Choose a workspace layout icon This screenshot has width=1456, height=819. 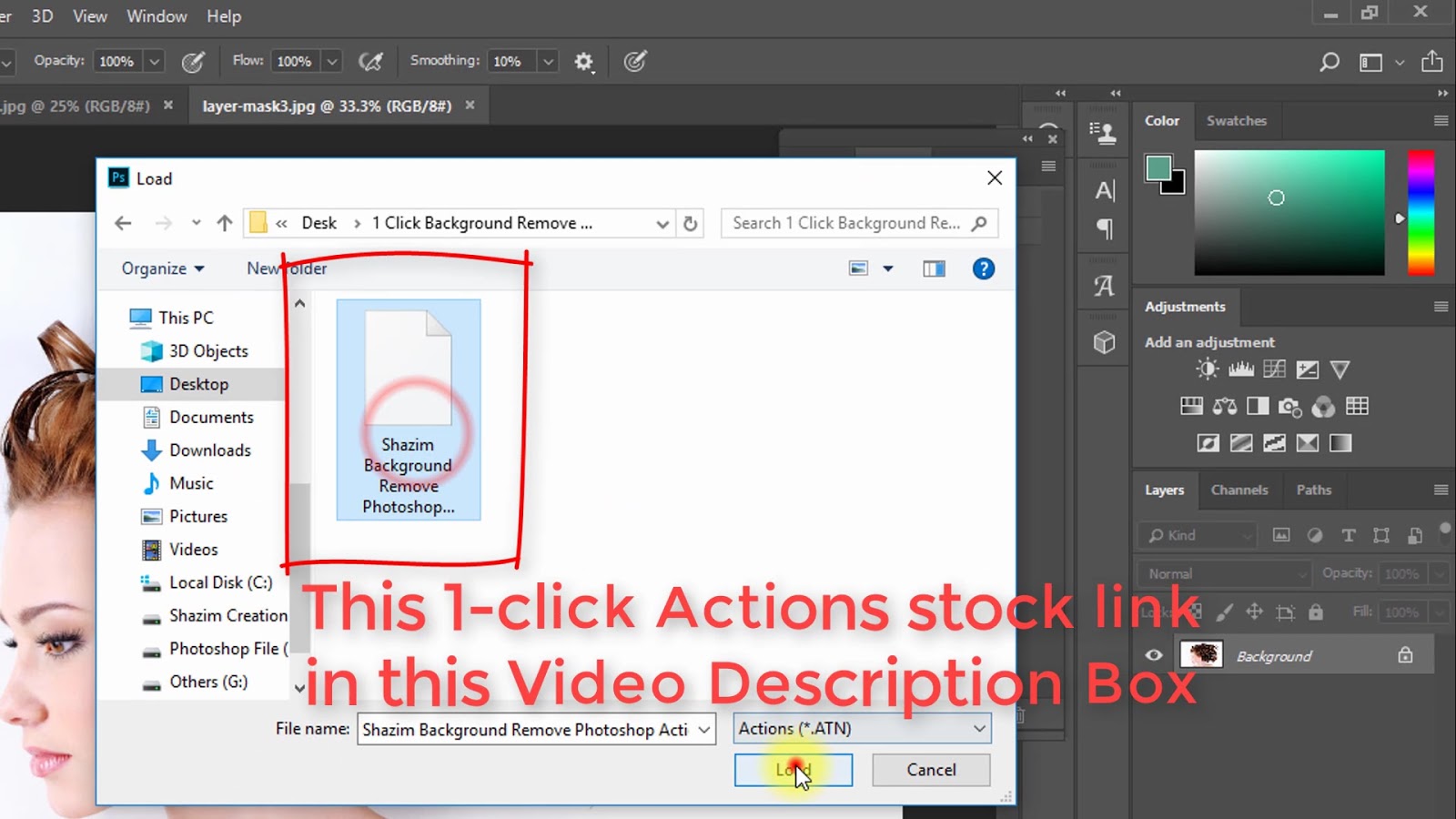[x=1370, y=62]
